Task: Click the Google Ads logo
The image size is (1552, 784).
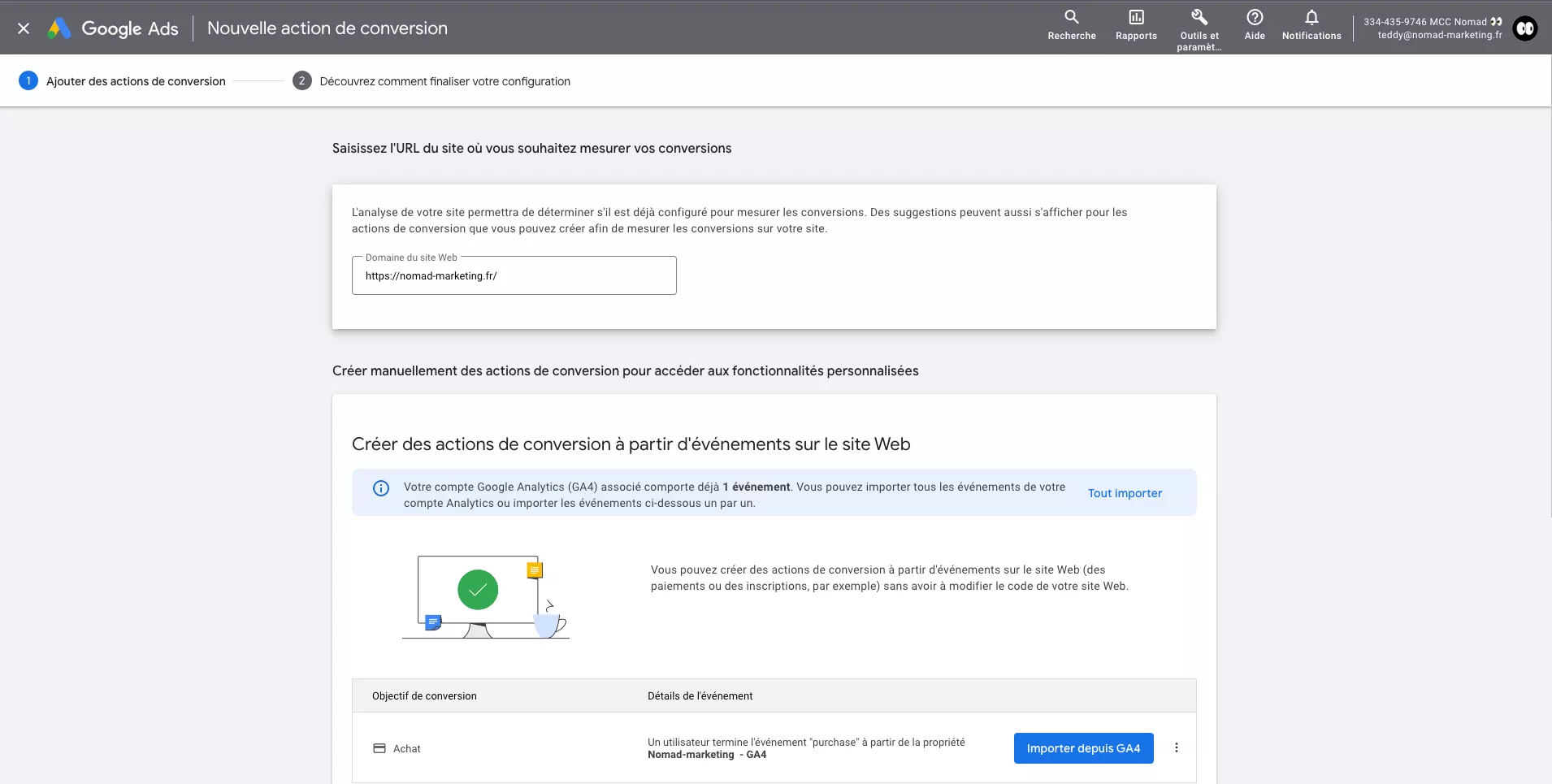Action: (112, 28)
